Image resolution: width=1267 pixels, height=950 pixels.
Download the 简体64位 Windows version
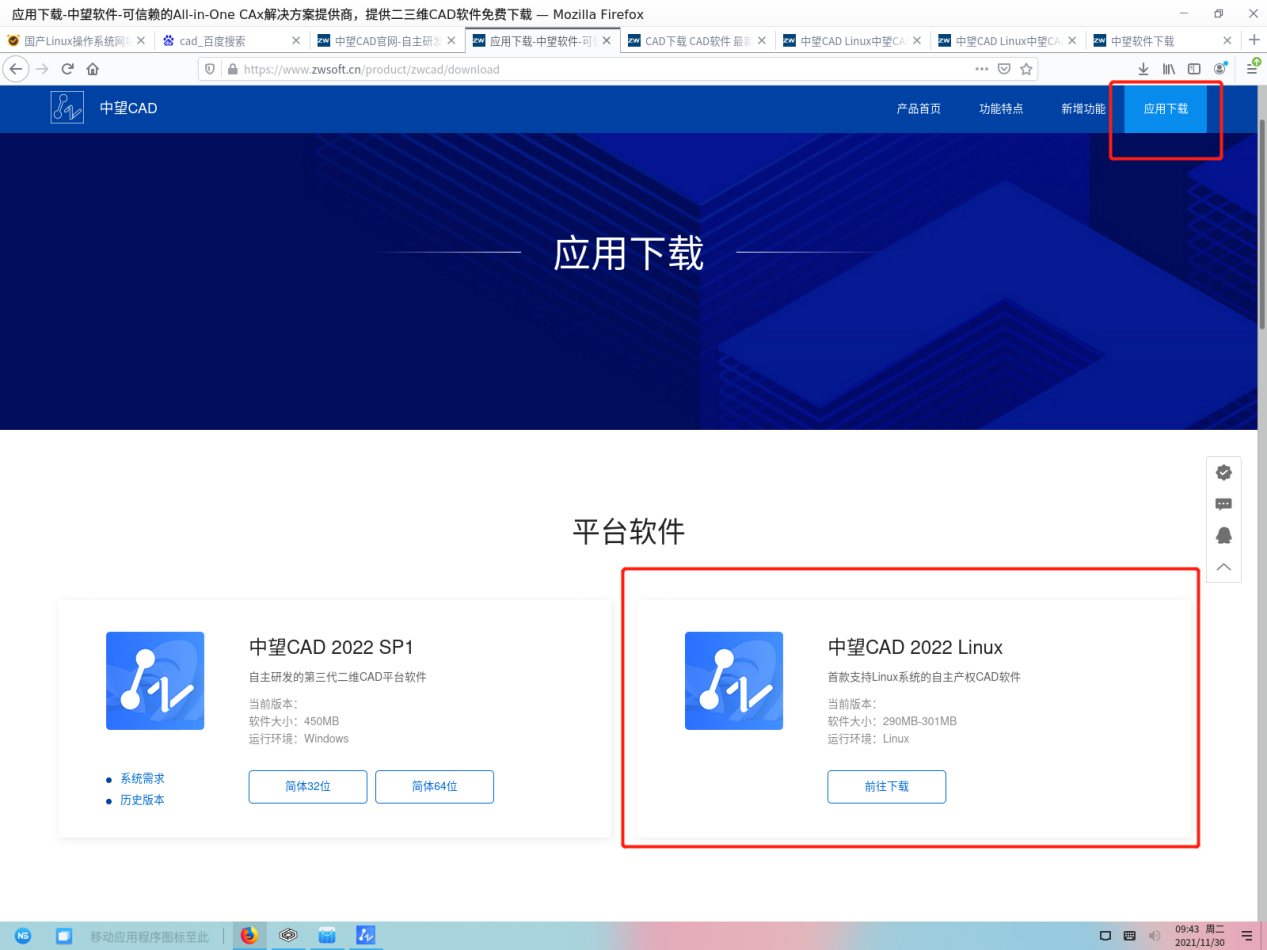[x=435, y=787]
